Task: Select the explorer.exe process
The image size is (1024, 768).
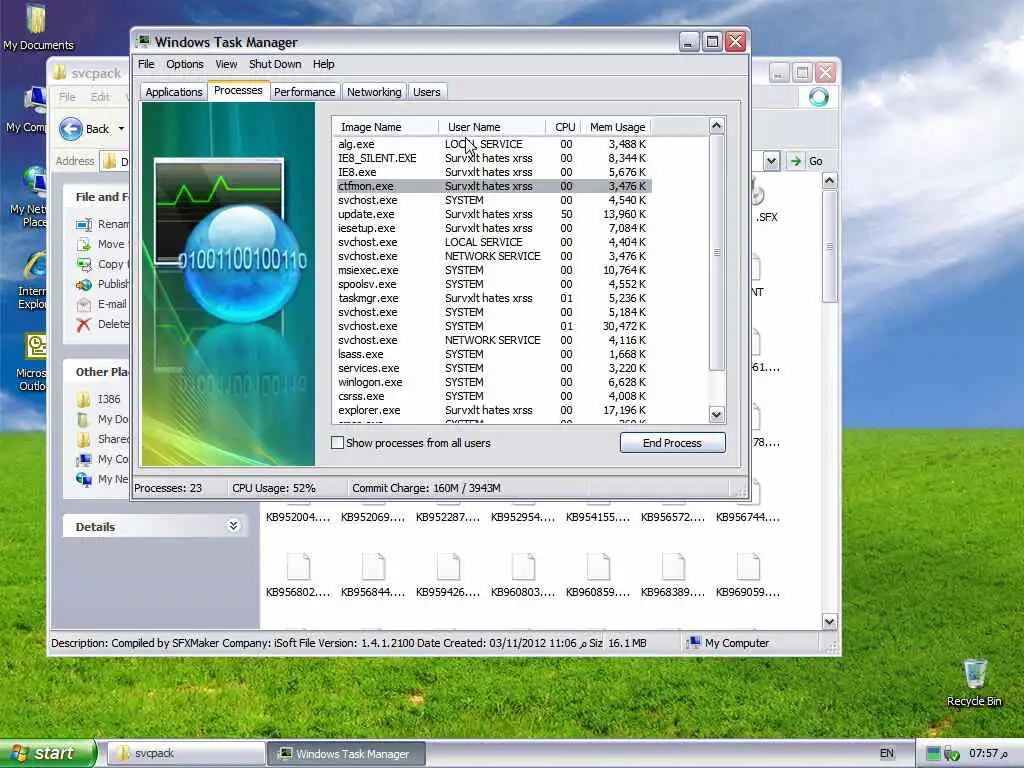Action: pyautogui.click(x=492, y=410)
